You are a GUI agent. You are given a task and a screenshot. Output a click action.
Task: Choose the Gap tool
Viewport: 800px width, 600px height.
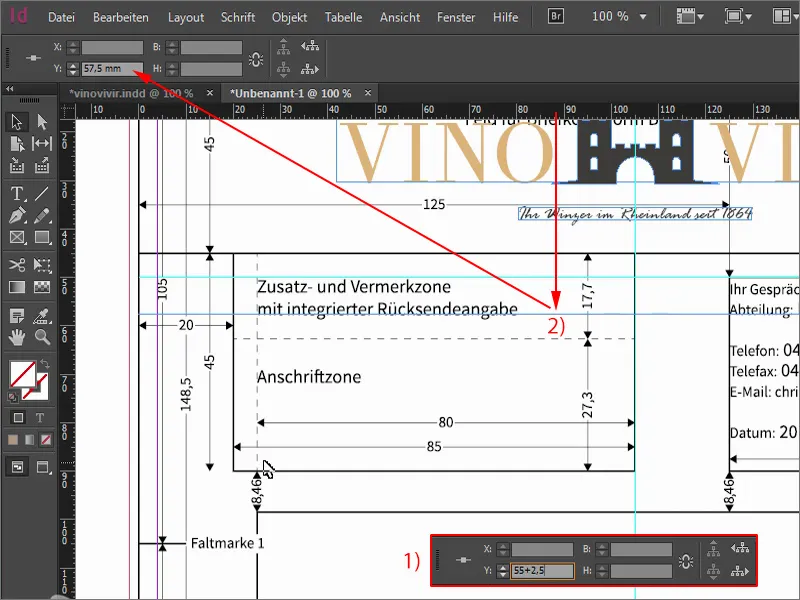pyautogui.click(x=42, y=144)
